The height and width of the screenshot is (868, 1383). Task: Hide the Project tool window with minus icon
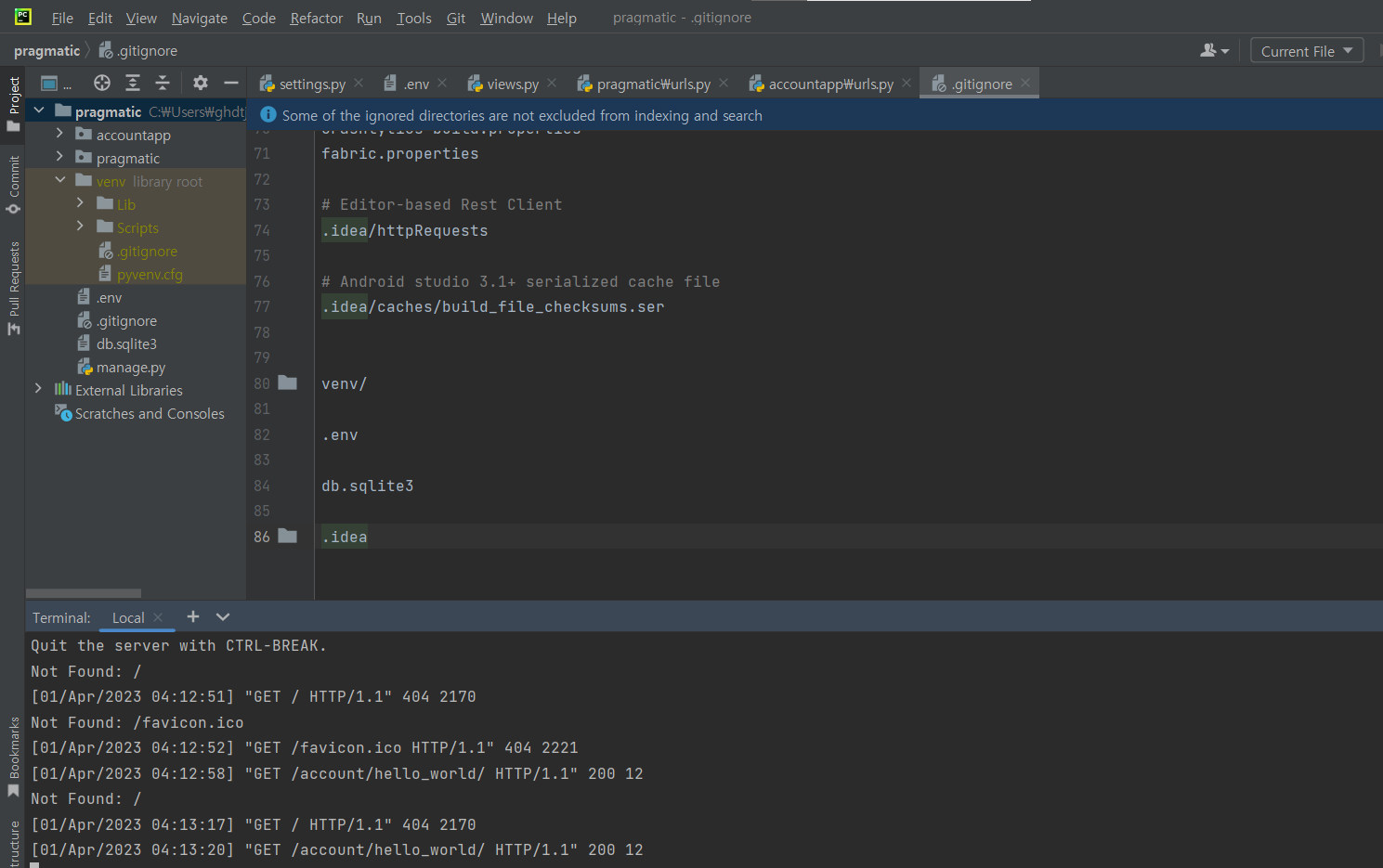(231, 83)
